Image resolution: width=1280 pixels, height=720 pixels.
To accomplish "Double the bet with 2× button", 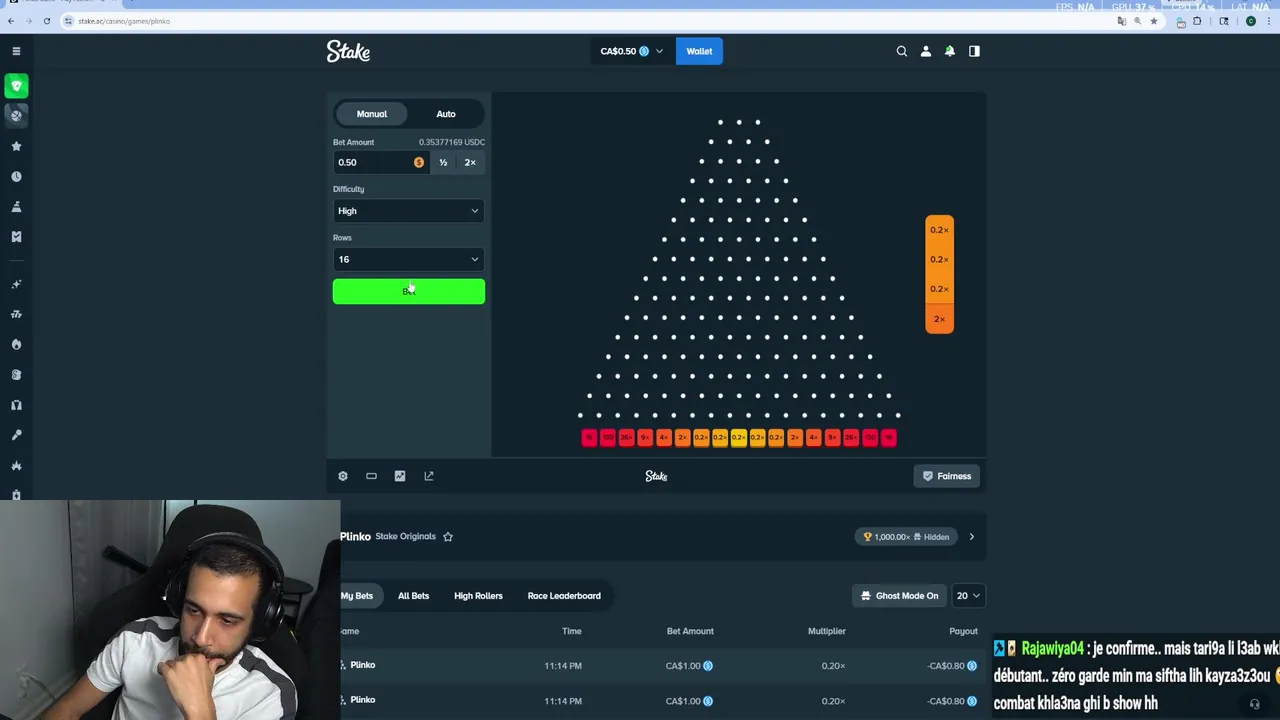I will (x=470, y=162).
